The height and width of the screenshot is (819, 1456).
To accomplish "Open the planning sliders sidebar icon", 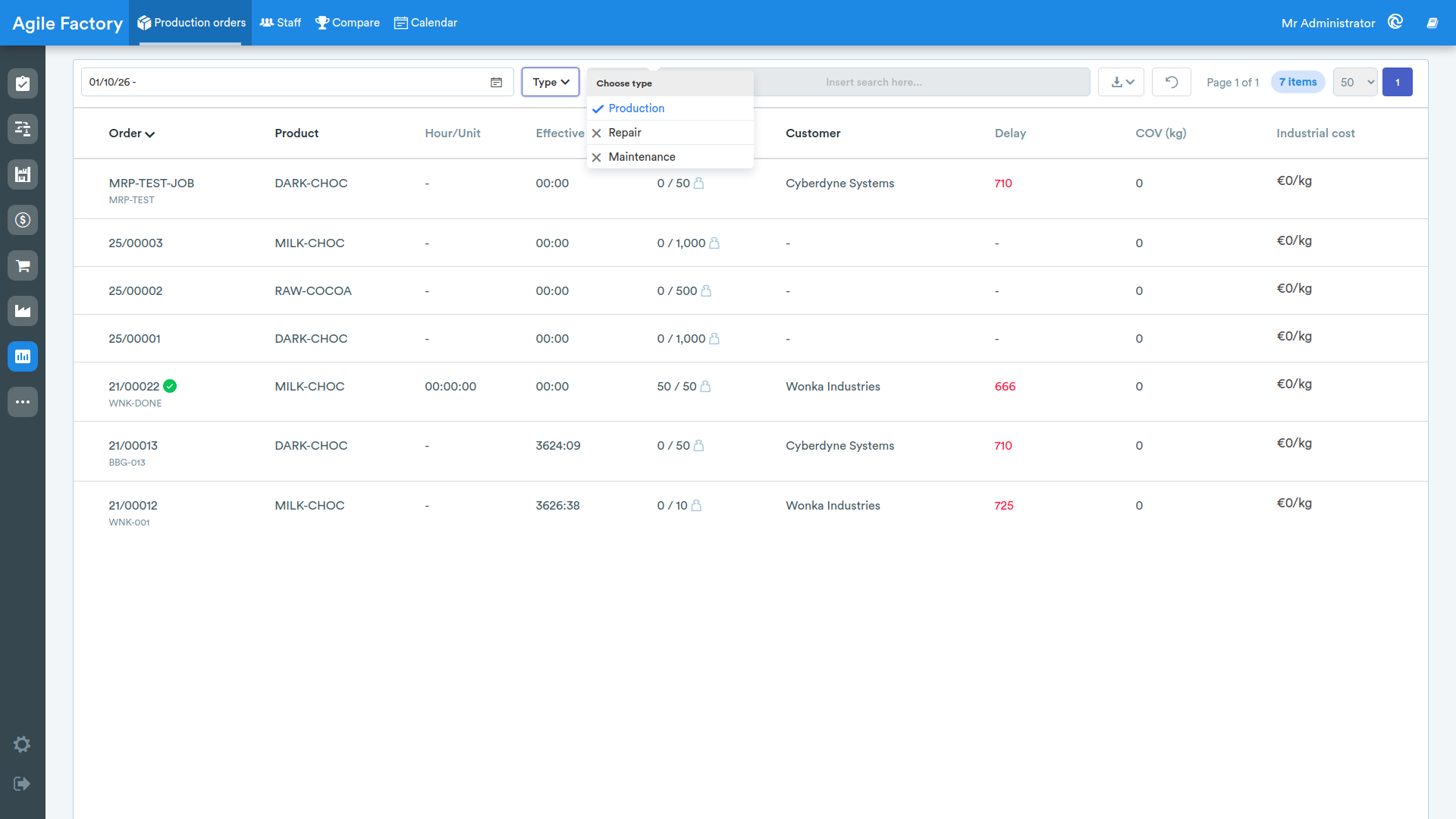I will point(23,129).
